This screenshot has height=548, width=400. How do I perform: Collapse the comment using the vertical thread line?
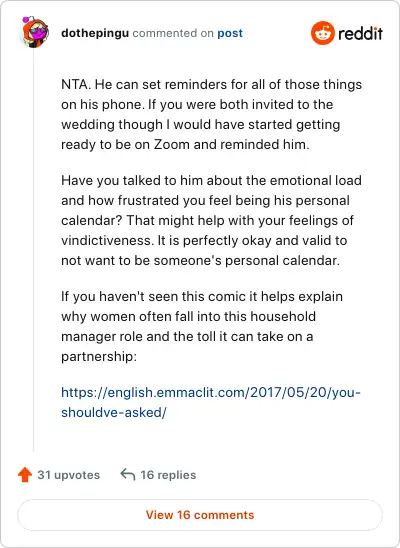pyautogui.click(x=34, y=250)
